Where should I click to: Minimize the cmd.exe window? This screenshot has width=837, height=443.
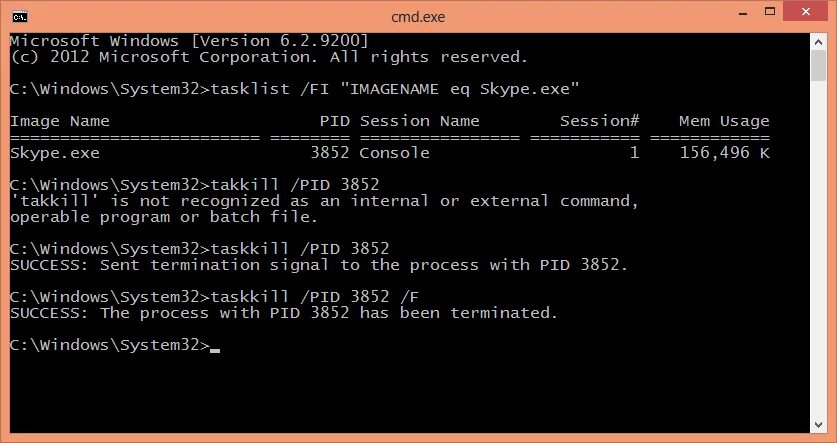tap(743, 14)
